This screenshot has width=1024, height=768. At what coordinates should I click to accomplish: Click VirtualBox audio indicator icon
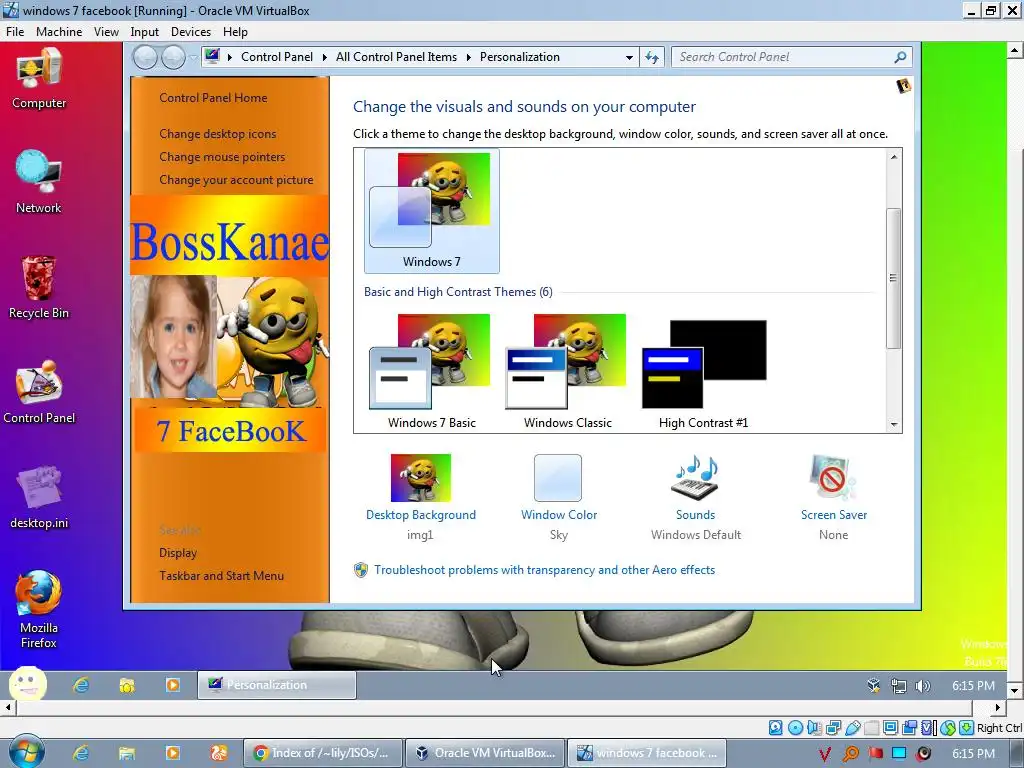point(814,728)
